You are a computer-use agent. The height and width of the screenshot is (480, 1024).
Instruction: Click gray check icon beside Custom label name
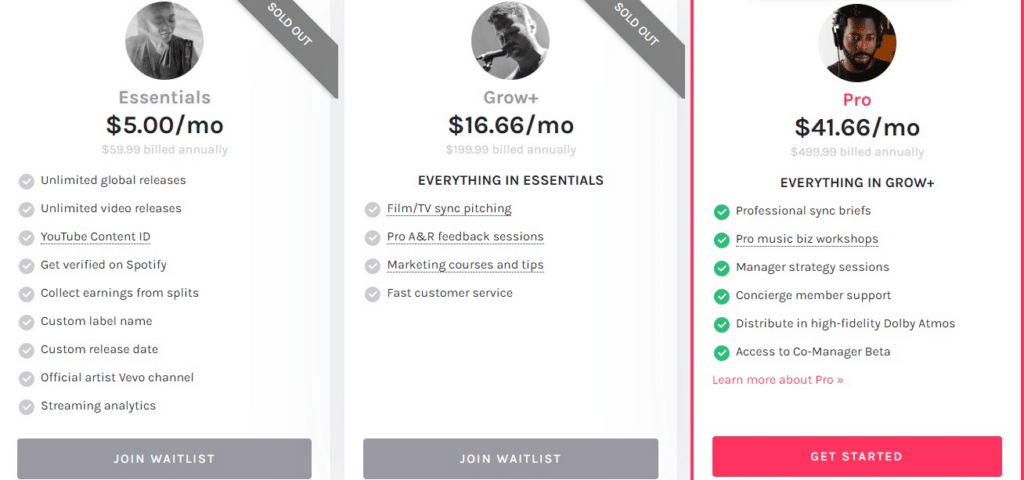point(26,322)
